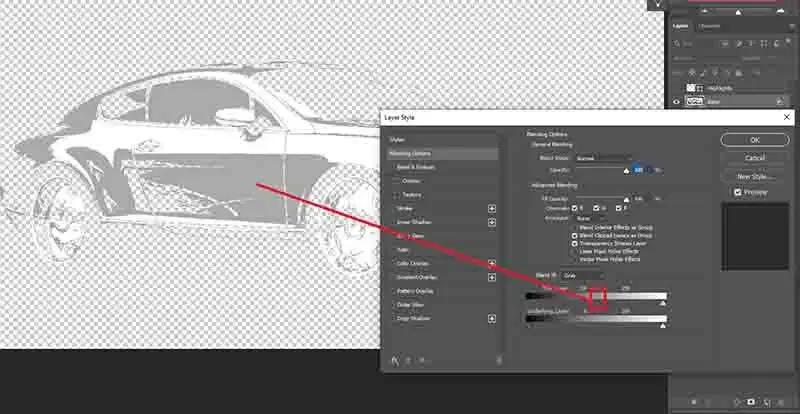The image size is (800, 414).
Task: Open the Blend Mode dropdown
Action: point(604,158)
